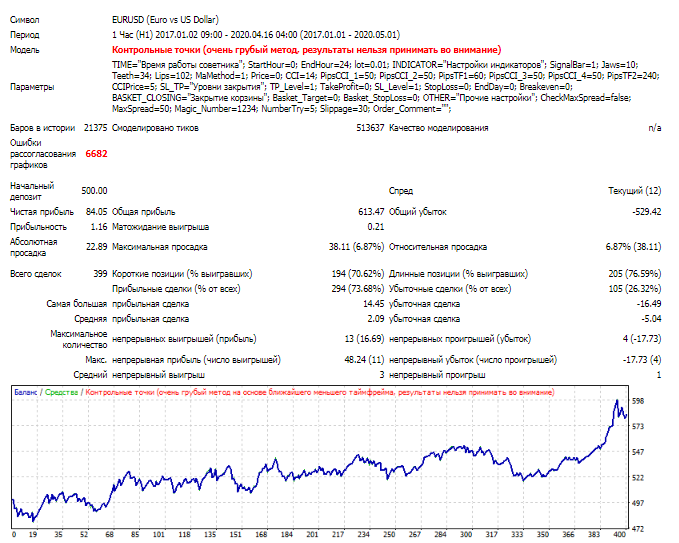Click the largest profit trade value 14.45
The height and width of the screenshot is (543, 679).
pyautogui.click(x=373, y=304)
